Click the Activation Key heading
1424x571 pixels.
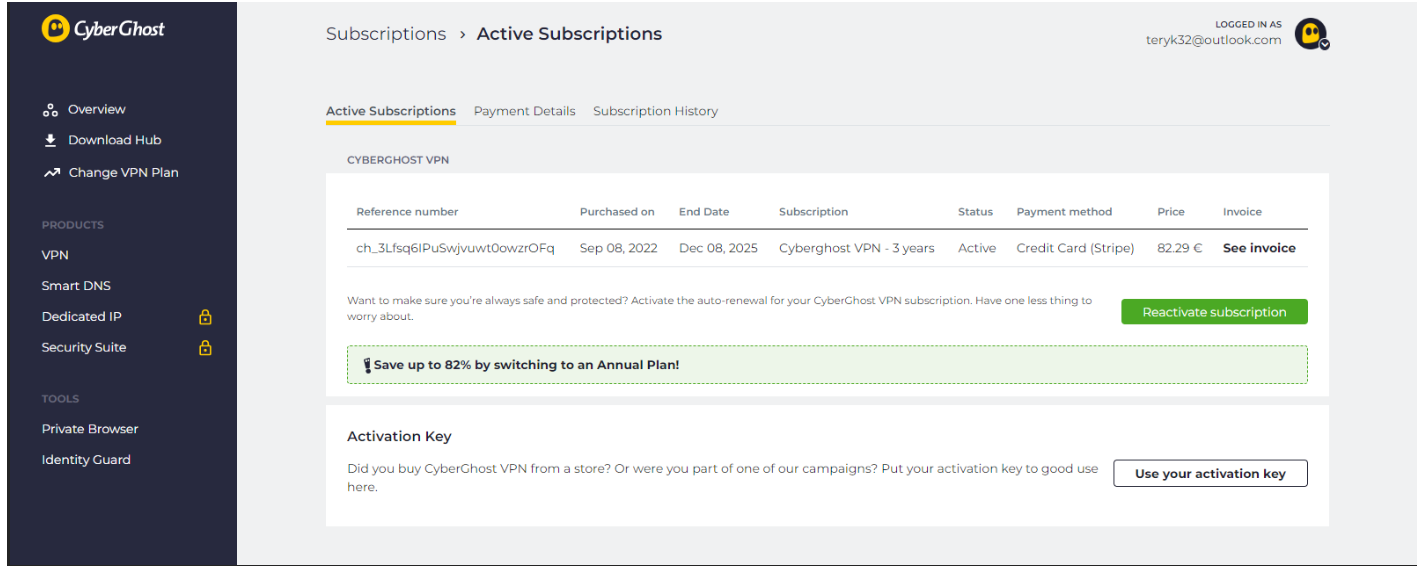(399, 436)
